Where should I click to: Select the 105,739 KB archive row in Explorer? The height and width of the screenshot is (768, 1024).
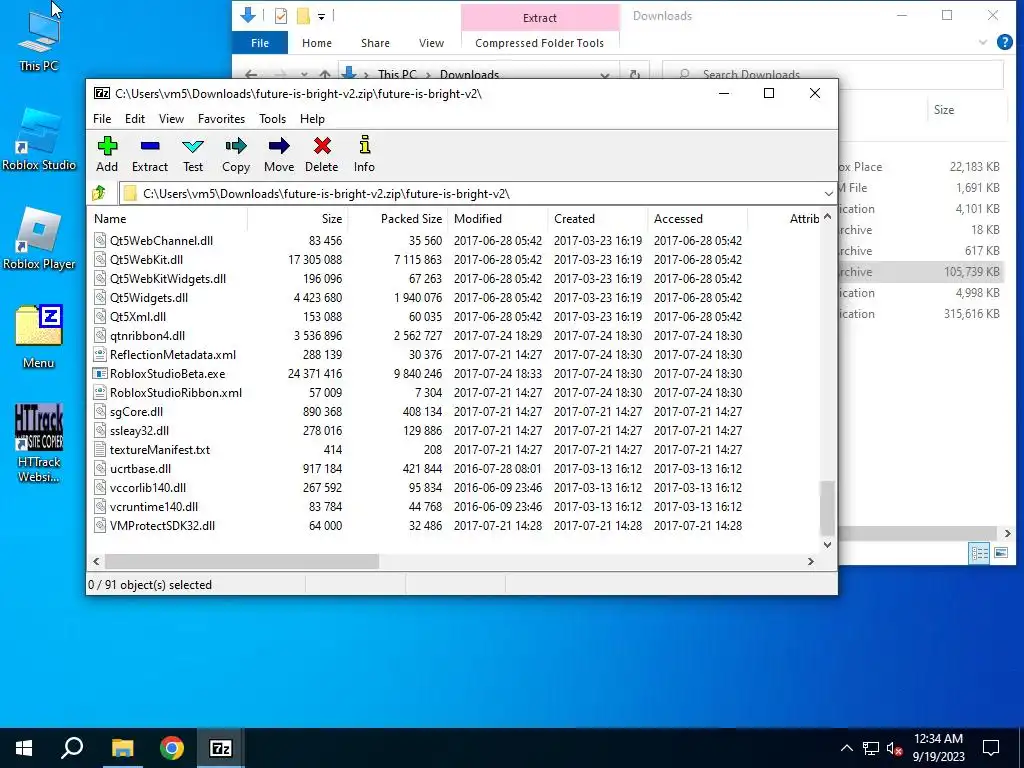point(921,272)
